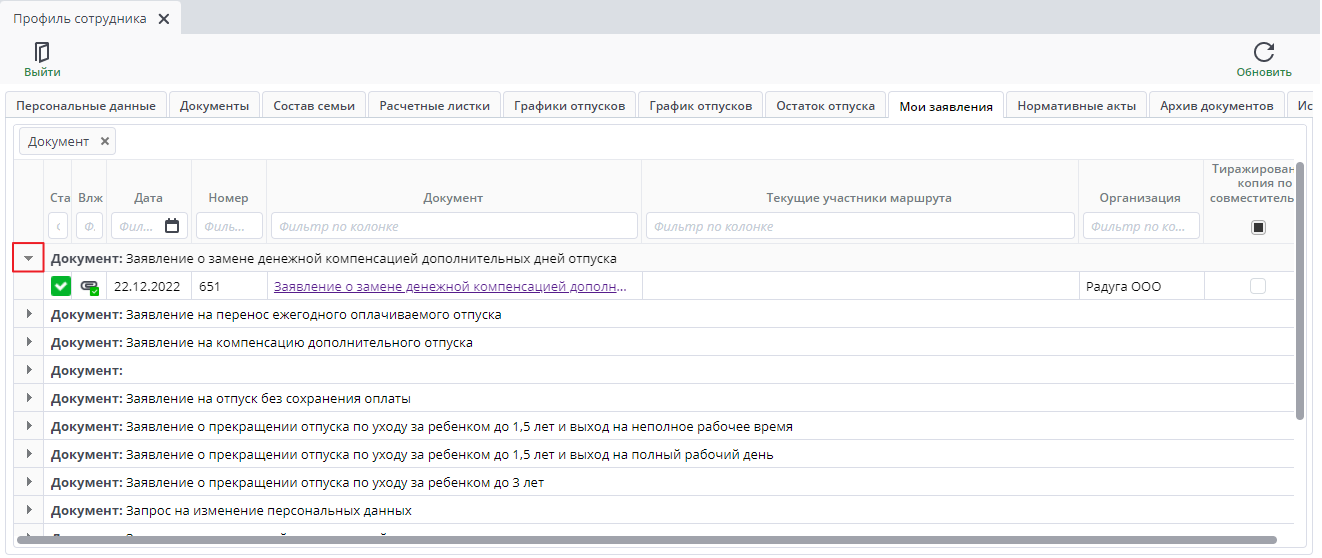Screen dimensions: 1322x558
Task: Switch to the Расчетные листки tab
Action: [x=434, y=106]
